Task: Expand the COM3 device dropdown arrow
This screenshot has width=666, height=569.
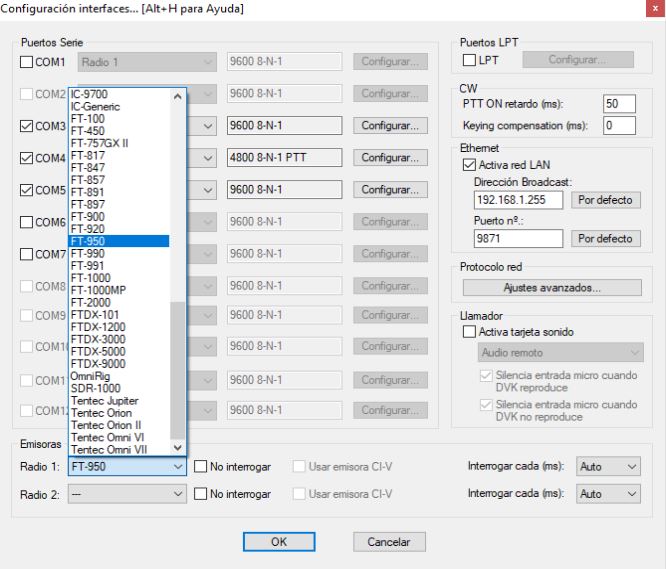Action: pos(207,126)
